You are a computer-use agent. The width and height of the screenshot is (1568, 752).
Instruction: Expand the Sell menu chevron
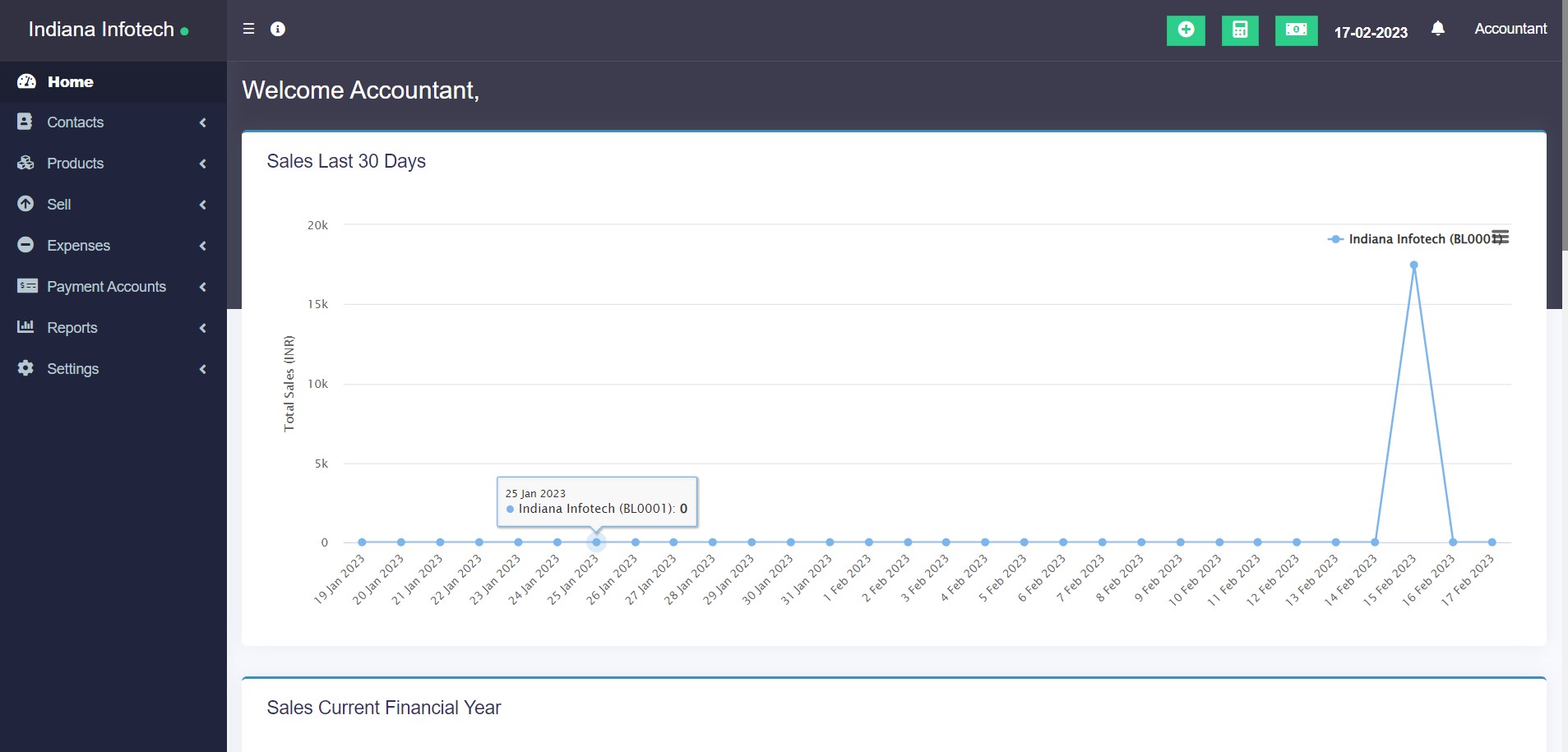point(202,205)
